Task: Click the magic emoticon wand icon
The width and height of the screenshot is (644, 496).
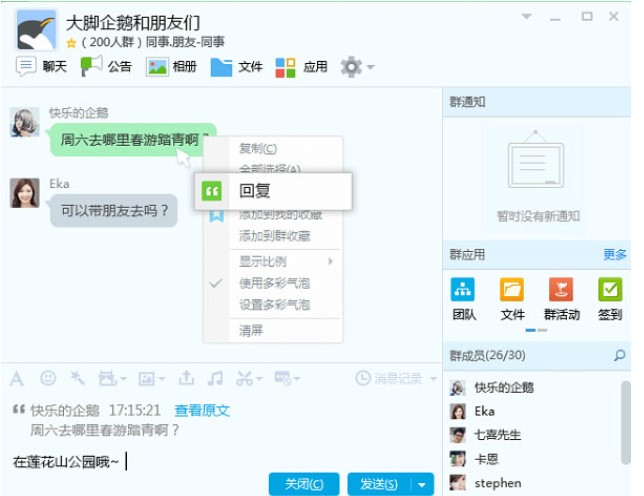Action: (x=77, y=378)
